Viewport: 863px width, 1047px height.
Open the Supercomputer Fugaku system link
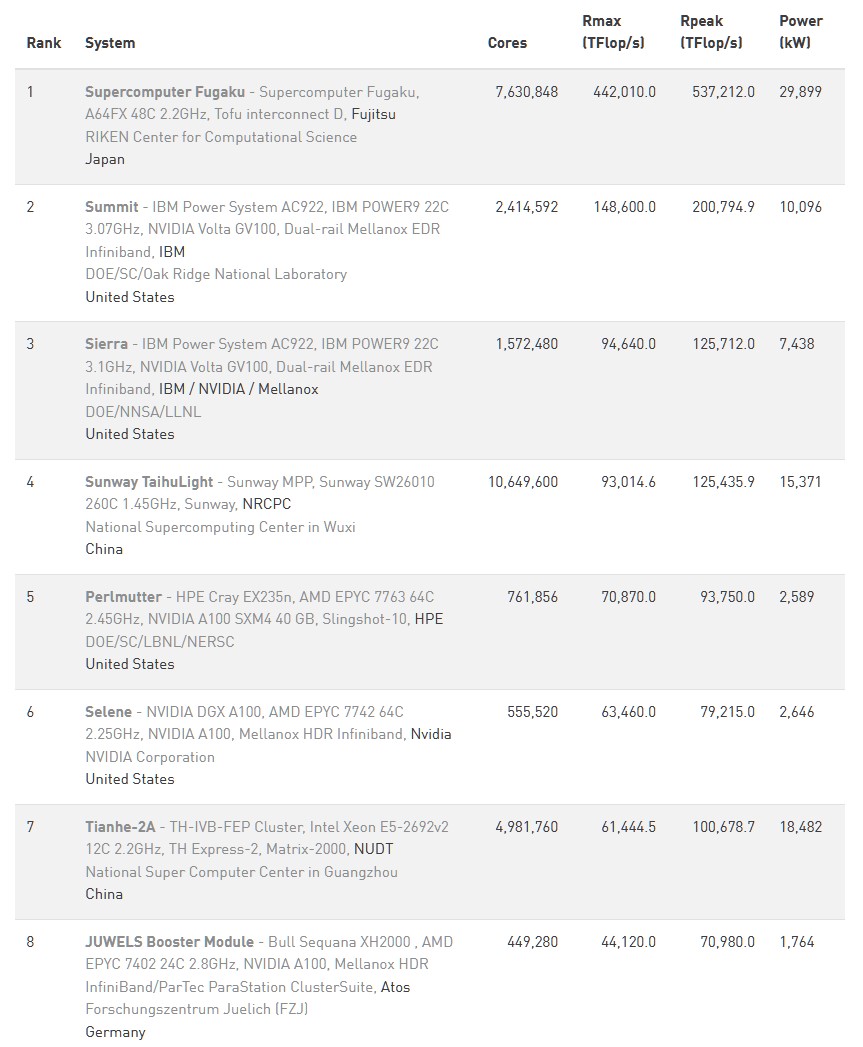click(165, 92)
